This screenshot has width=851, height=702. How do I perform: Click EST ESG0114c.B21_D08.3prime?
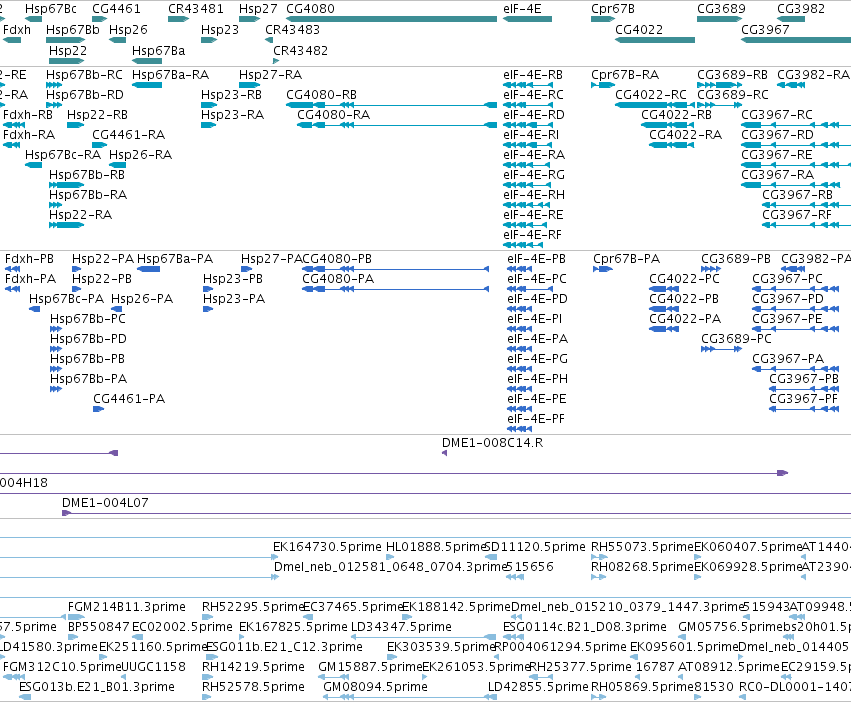(585, 627)
